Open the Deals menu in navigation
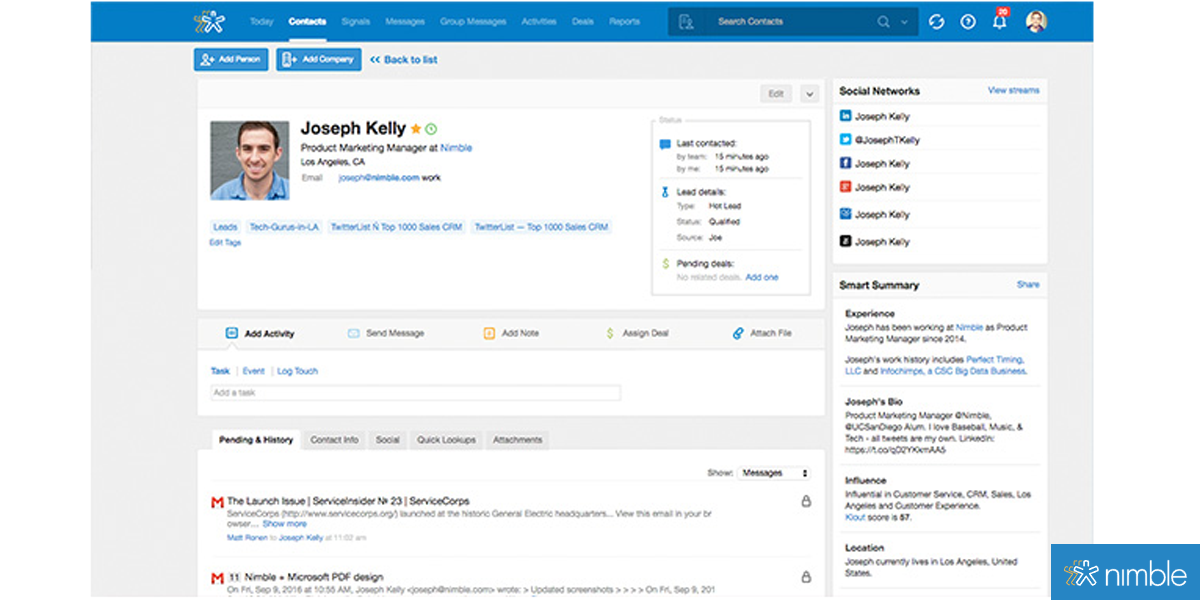 click(x=582, y=22)
